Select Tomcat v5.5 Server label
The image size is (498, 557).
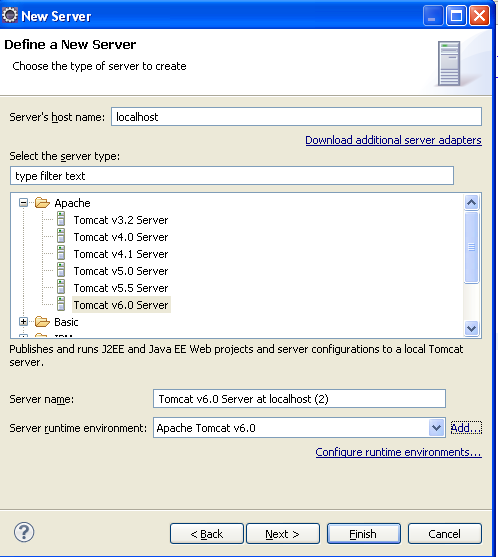(121, 288)
